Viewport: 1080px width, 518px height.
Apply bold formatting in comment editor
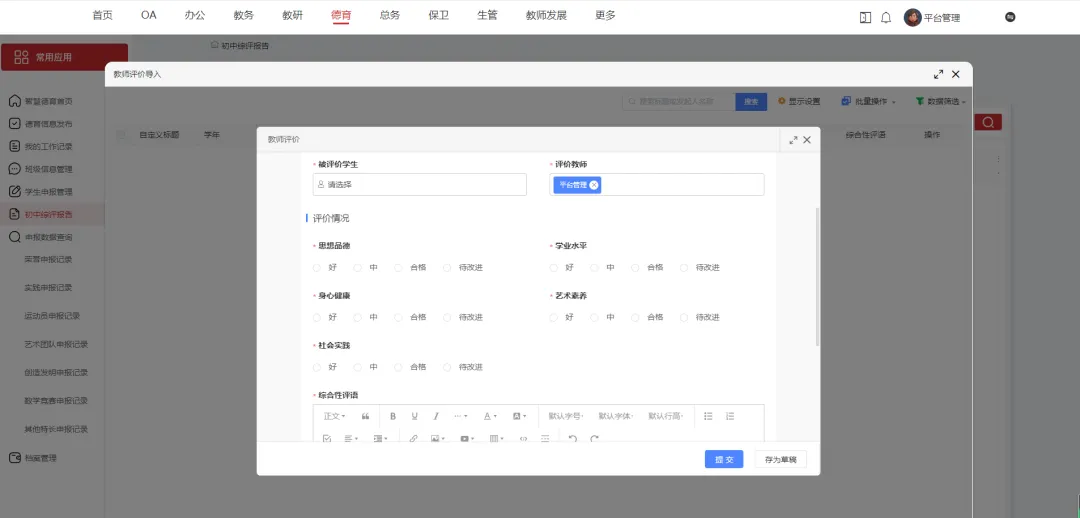pyautogui.click(x=393, y=416)
